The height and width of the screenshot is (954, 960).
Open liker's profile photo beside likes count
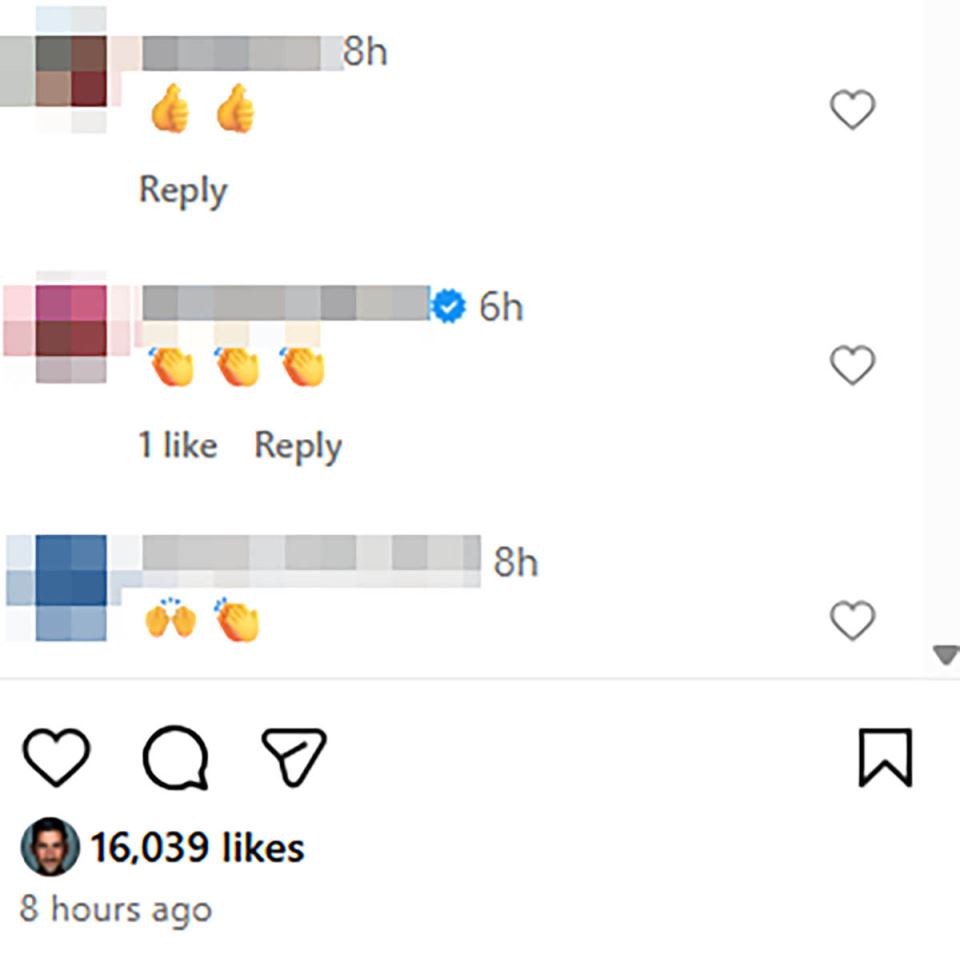pyautogui.click(x=49, y=848)
